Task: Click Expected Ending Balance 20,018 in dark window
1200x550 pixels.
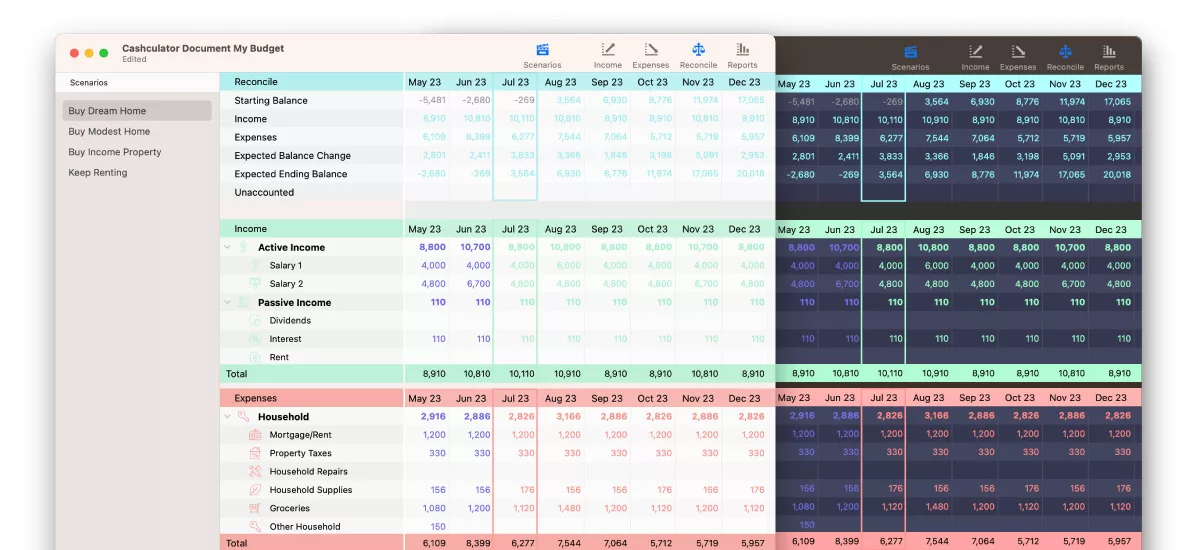Action: tap(1117, 174)
